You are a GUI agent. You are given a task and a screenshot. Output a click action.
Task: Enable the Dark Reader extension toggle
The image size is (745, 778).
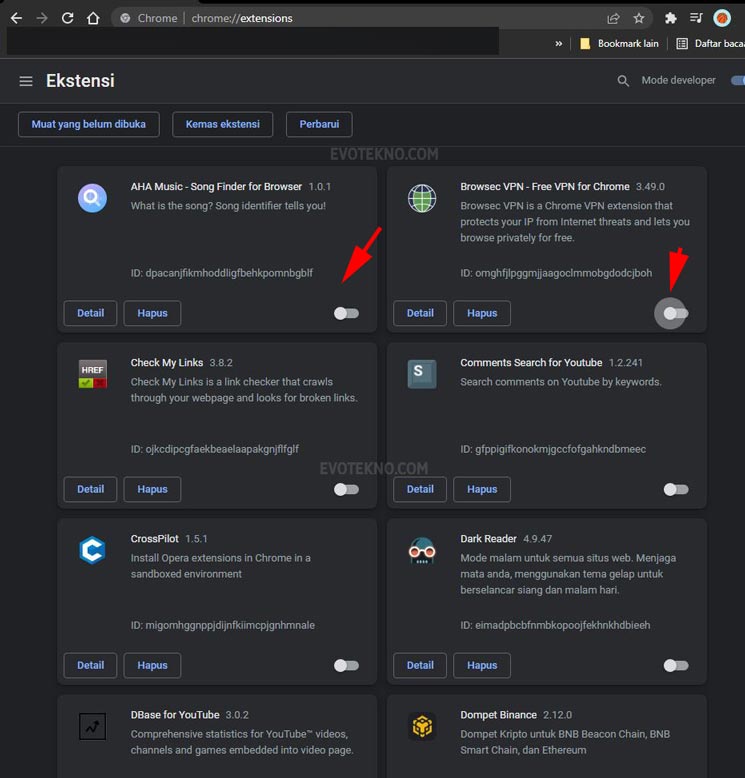coord(676,665)
